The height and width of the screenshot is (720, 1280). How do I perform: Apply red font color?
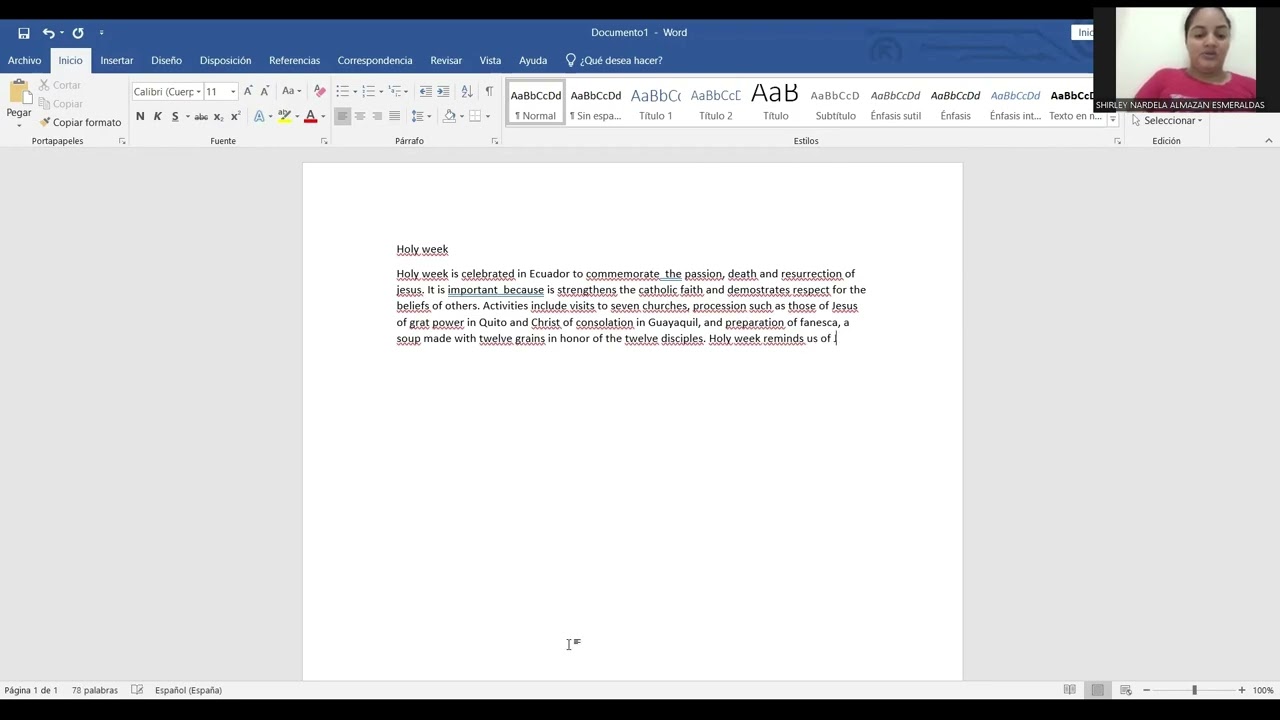[310, 117]
